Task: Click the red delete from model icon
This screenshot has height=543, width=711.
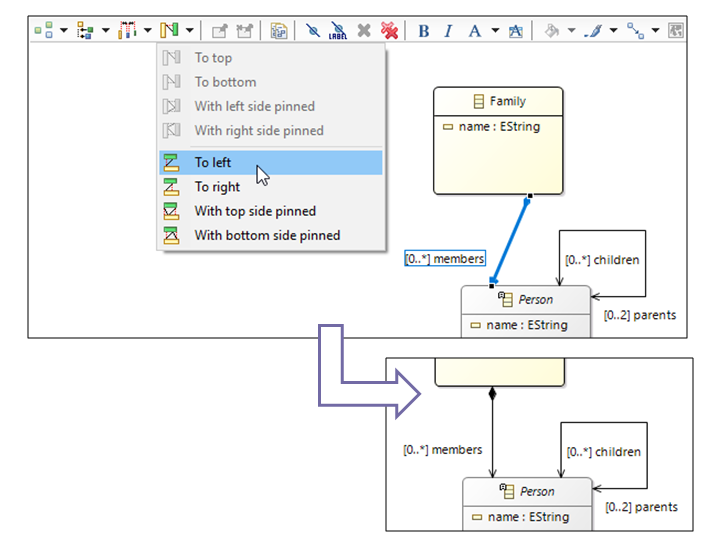Action: (389, 31)
